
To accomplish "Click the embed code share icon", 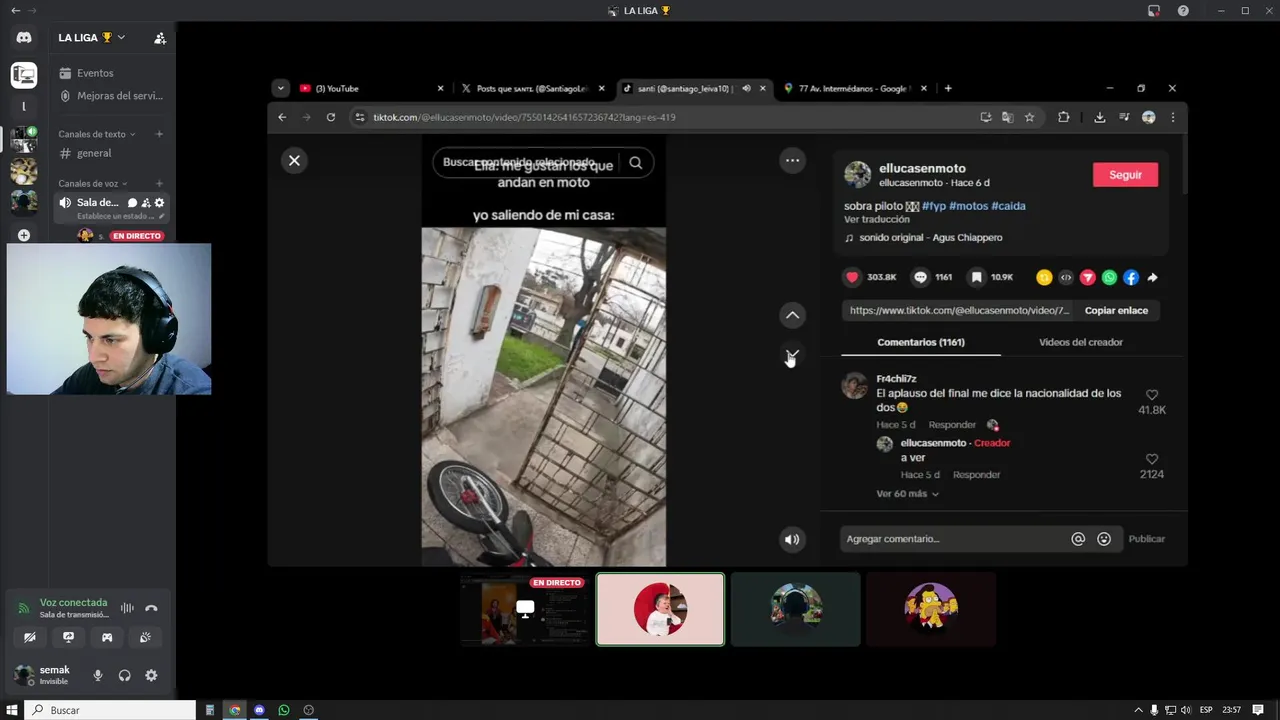I will [x=1066, y=277].
